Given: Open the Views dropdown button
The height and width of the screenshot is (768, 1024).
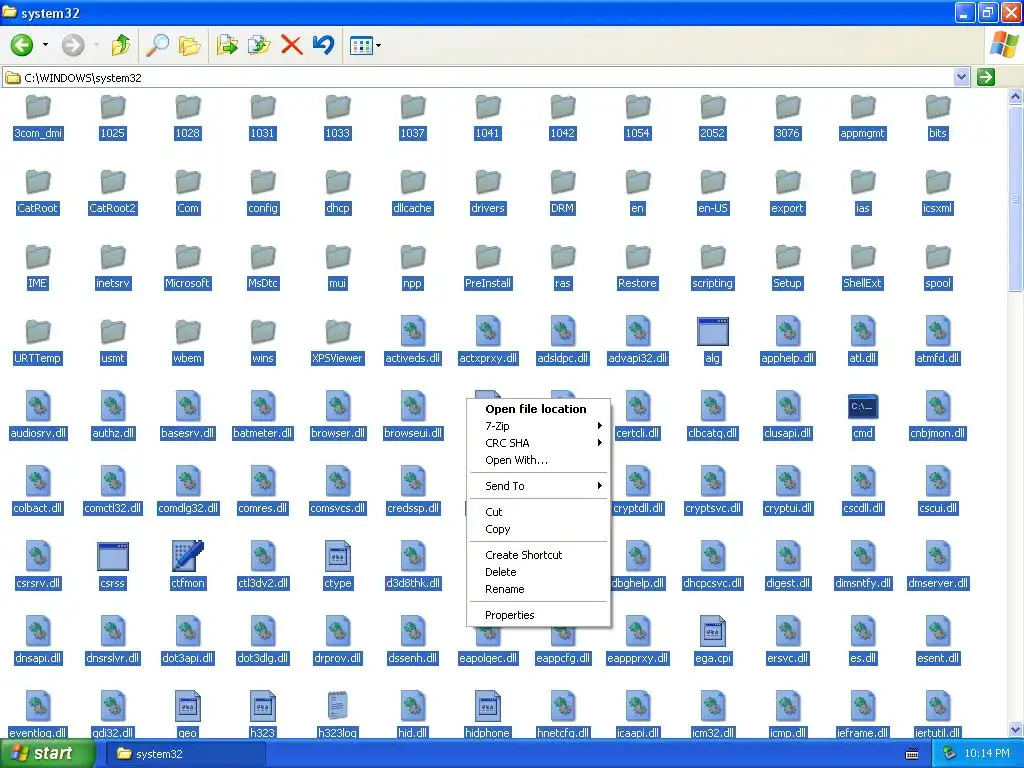Looking at the screenshot, I should click(365, 45).
